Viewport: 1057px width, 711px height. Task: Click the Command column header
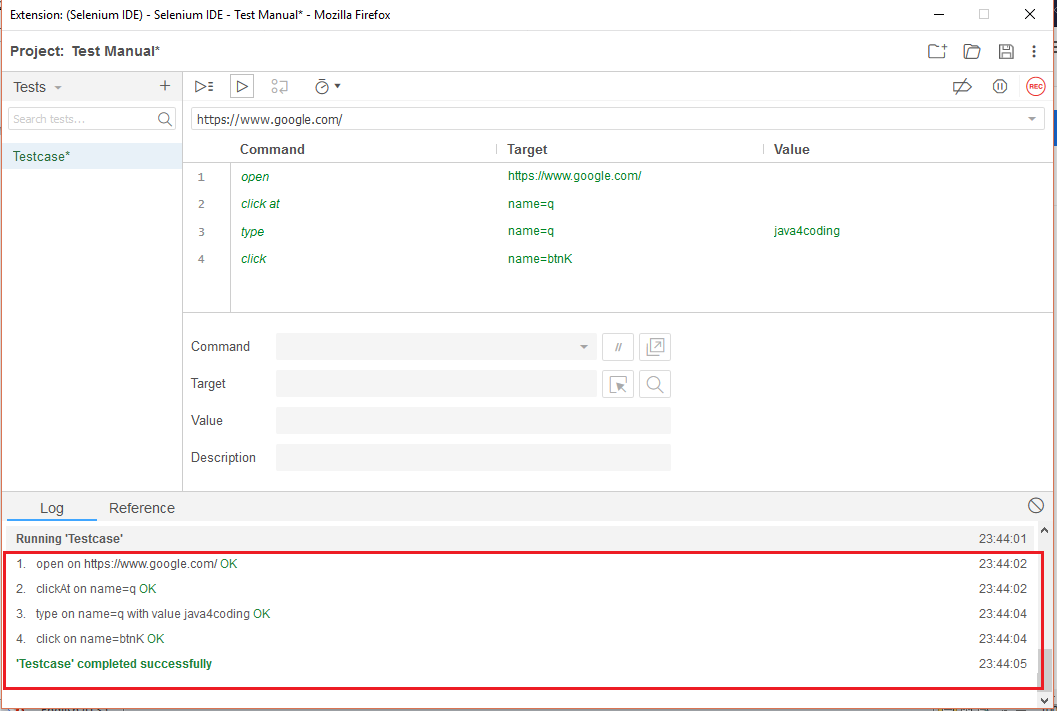pyautogui.click(x=272, y=150)
